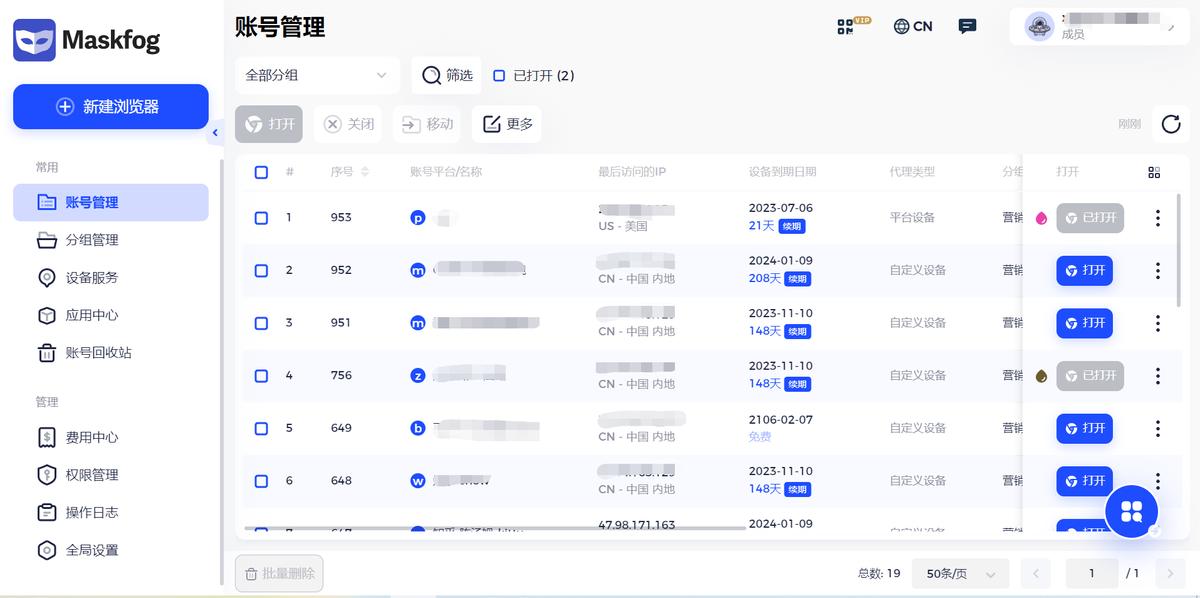
Task: Click the 续期 link for profile 953
Action: pyautogui.click(x=793, y=226)
